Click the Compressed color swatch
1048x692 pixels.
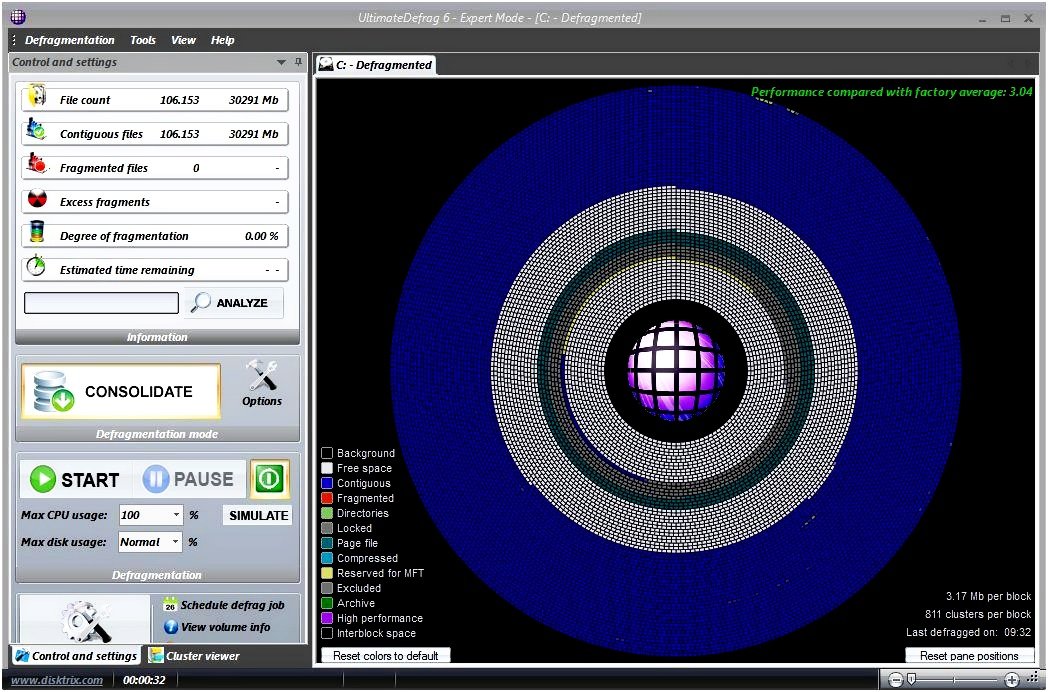[x=327, y=558]
